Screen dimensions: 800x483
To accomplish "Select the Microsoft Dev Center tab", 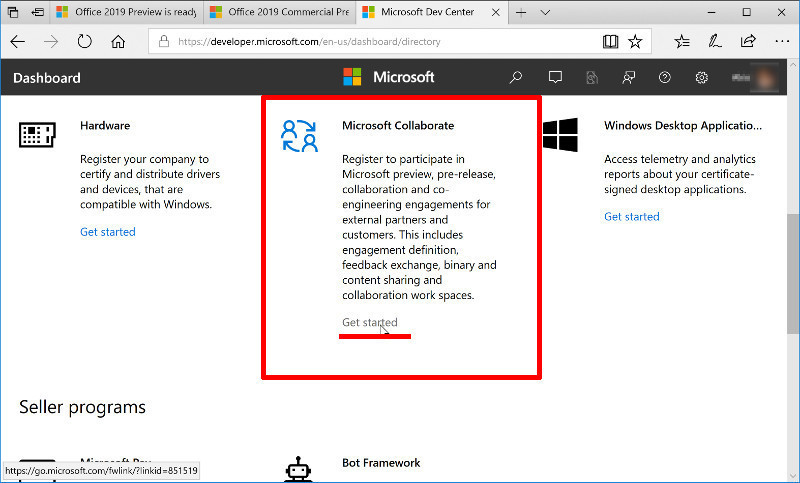I will (x=428, y=12).
